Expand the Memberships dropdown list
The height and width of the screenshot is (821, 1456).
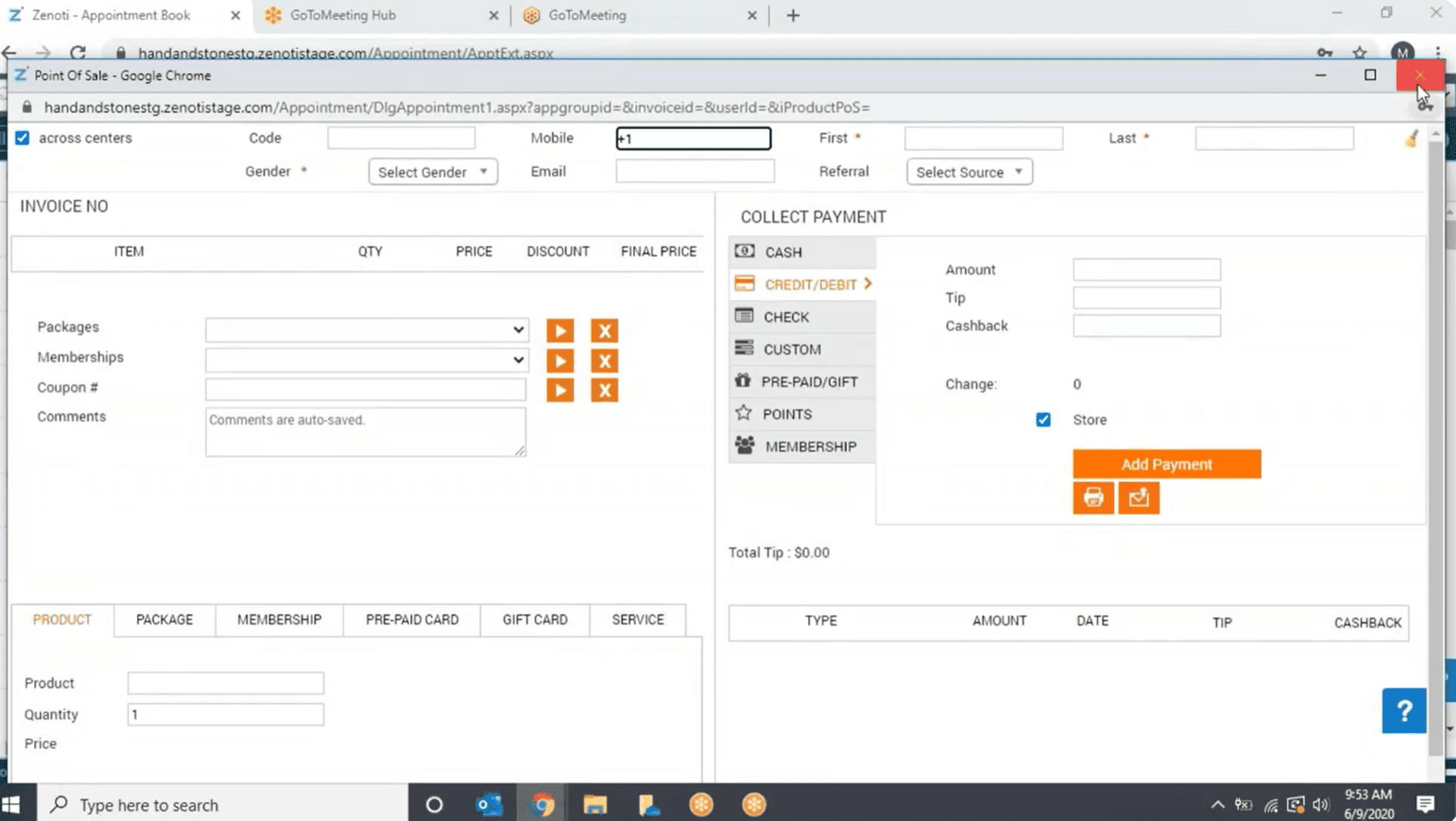click(366, 360)
